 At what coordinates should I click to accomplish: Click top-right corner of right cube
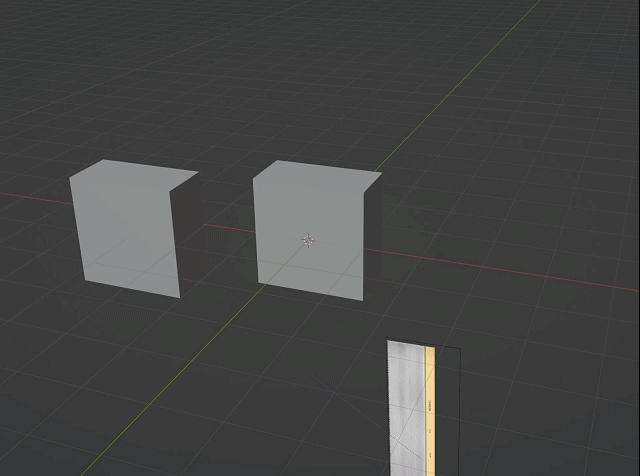(x=381, y=174)
